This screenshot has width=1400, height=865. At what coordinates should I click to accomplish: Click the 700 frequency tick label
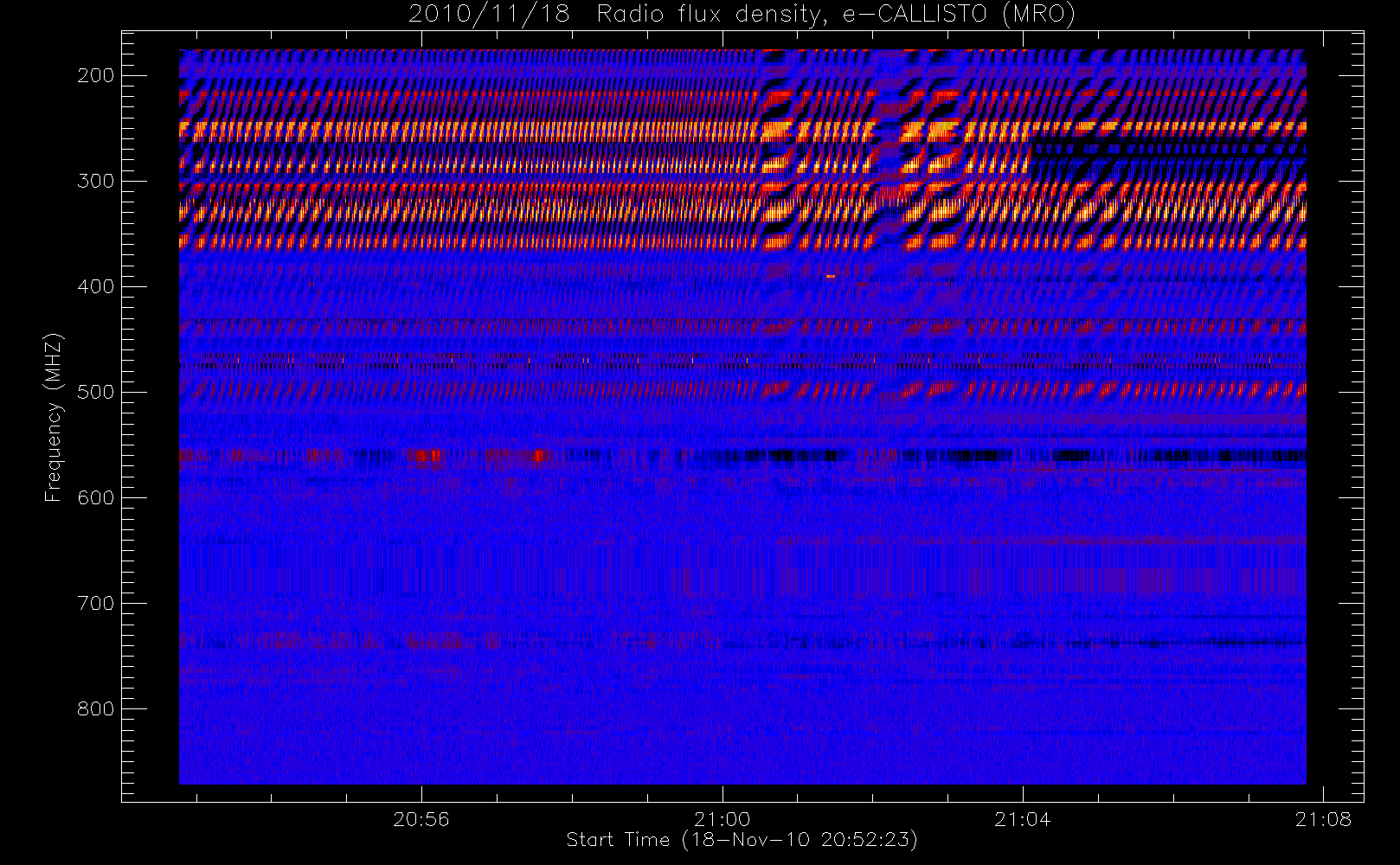95,603
